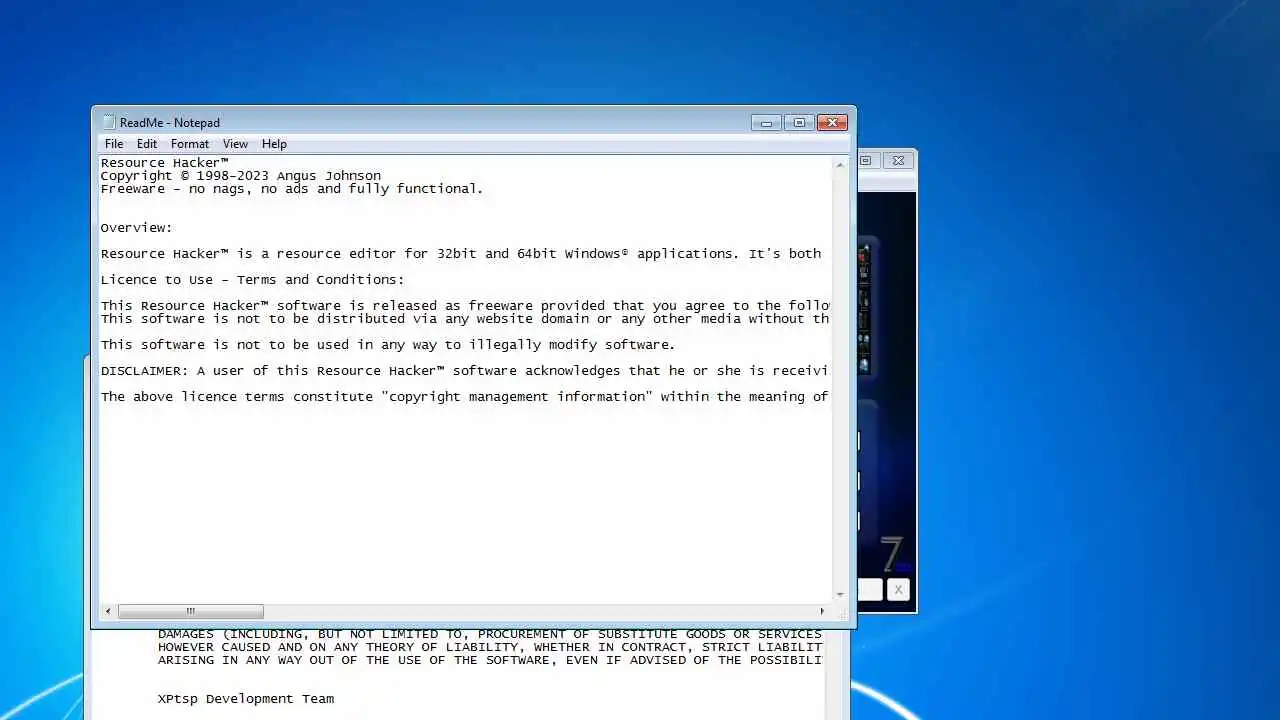Click the 'Freeware - no nags' line
Viewport: 1280px width, 720px height.
[x=292, y=188]
